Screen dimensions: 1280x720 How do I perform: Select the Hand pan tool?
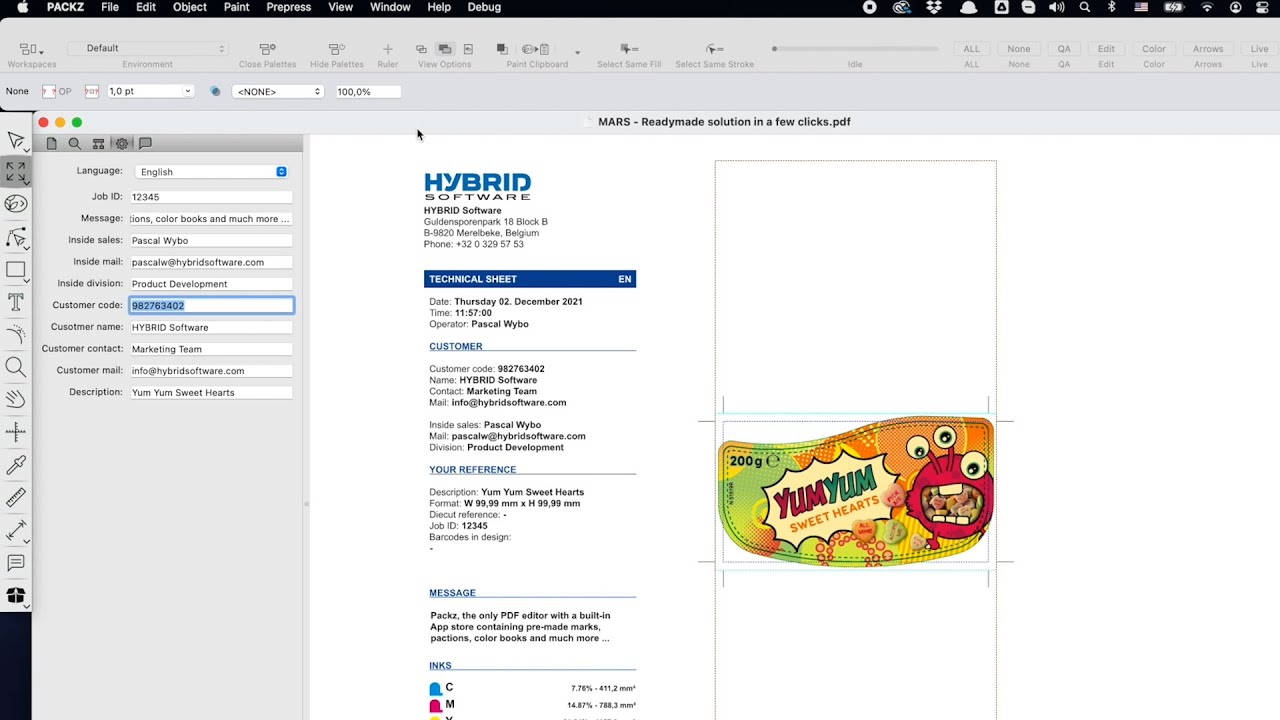pos(15,399)
